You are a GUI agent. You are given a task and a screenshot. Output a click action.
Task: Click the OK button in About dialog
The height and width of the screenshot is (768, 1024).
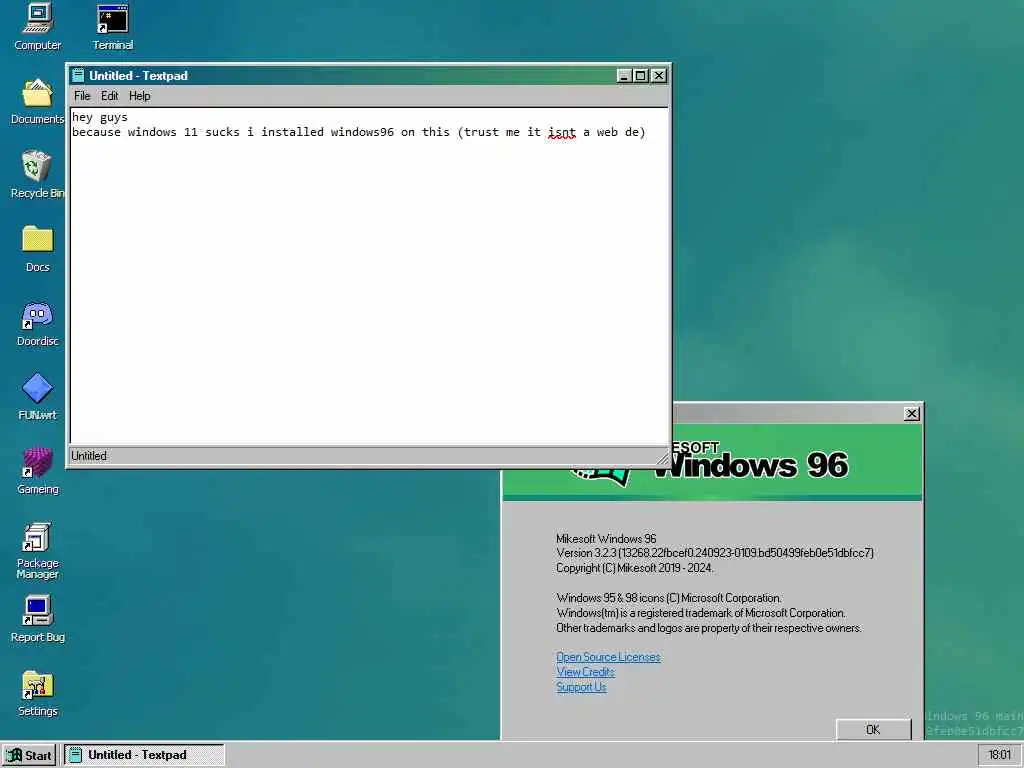[x=873, y=729]
